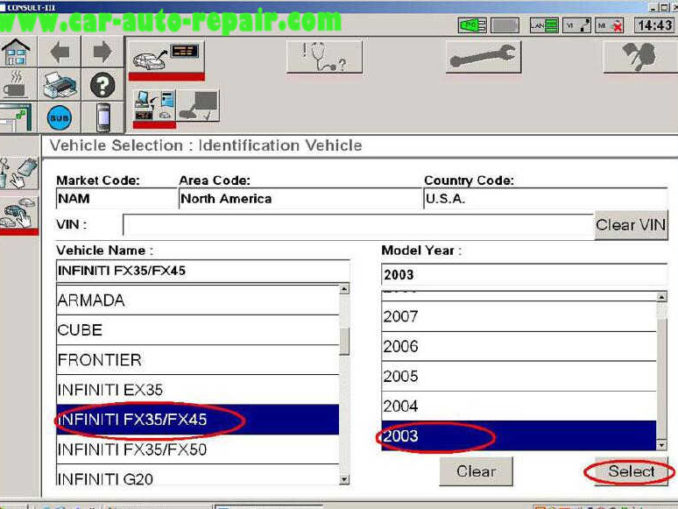Click the grey battery status indicator
The height and width of the screenshot is (509, 678).
point(505,25)
